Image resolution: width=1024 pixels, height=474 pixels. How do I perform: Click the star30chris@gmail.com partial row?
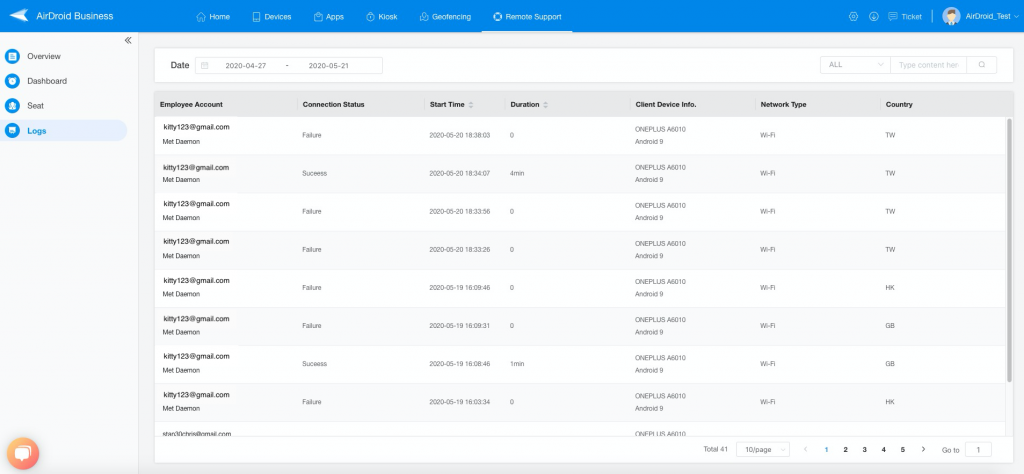[581, 430]
